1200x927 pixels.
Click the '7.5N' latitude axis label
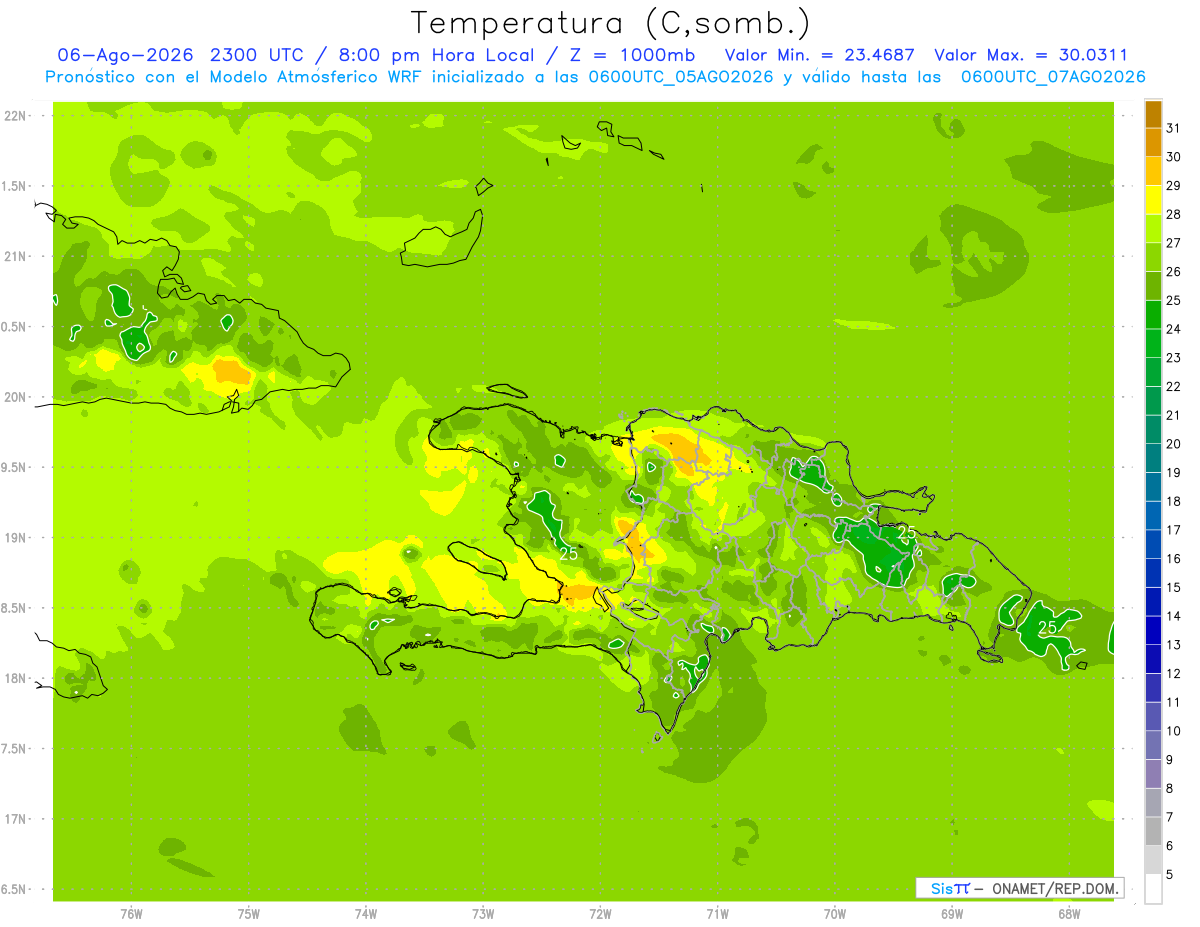15,749
